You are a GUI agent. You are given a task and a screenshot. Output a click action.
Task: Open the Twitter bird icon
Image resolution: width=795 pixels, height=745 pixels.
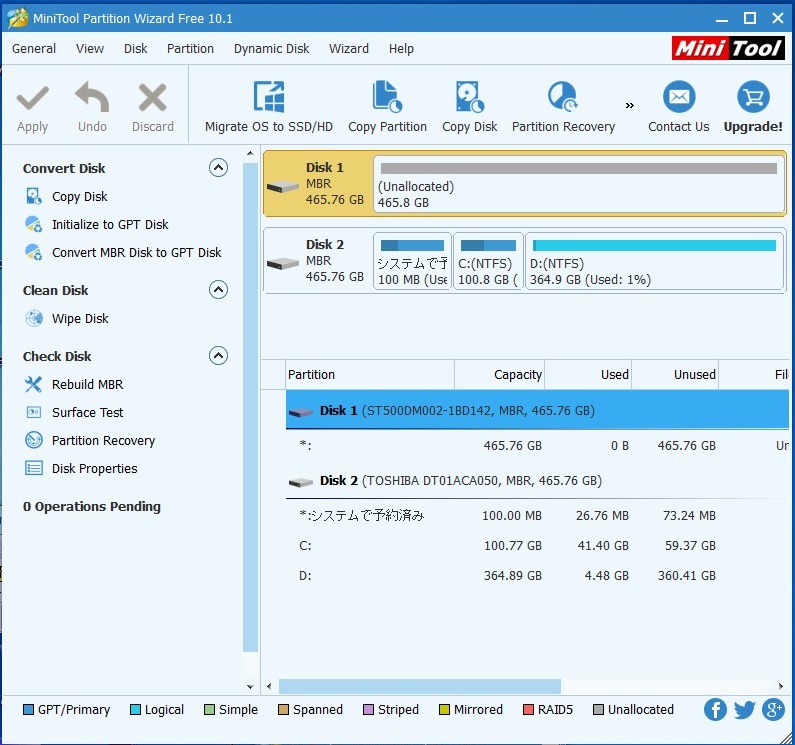tap(744, 709)
